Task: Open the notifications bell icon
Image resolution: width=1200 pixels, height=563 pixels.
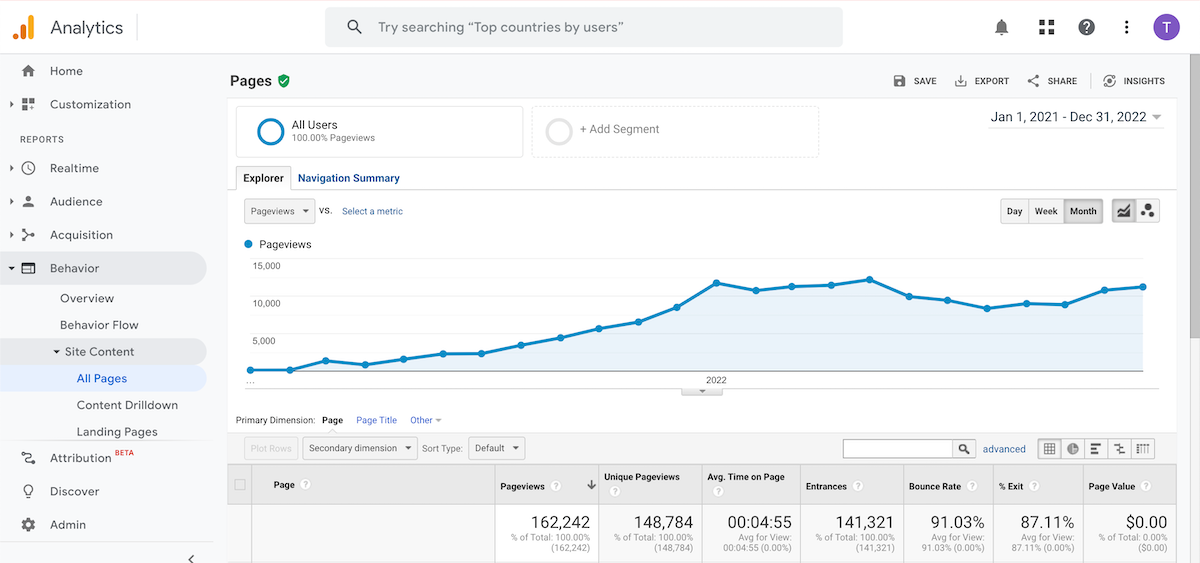Action: coord(1002,27)
